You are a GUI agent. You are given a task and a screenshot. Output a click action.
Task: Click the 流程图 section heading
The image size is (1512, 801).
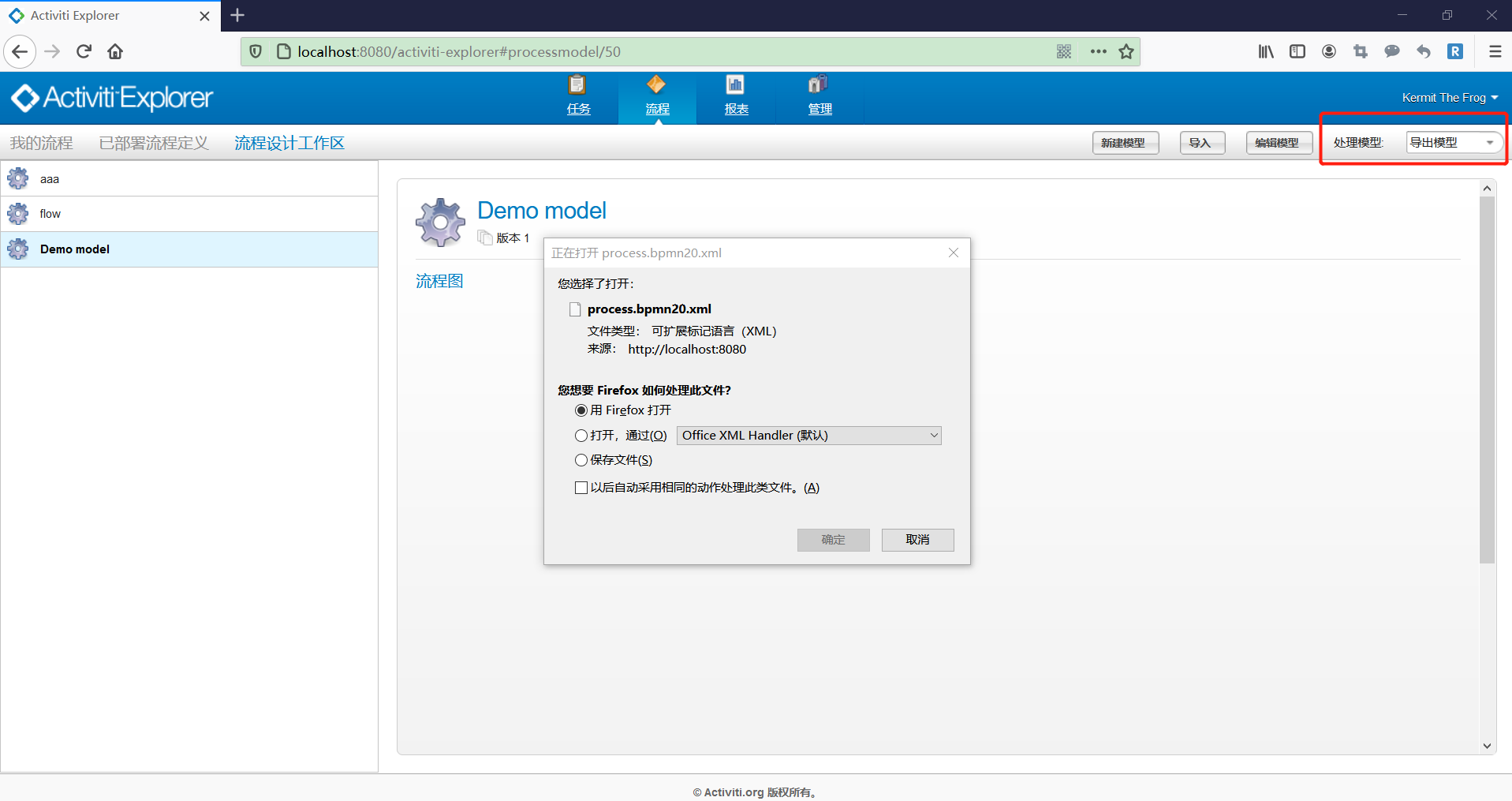click(439, 282)
